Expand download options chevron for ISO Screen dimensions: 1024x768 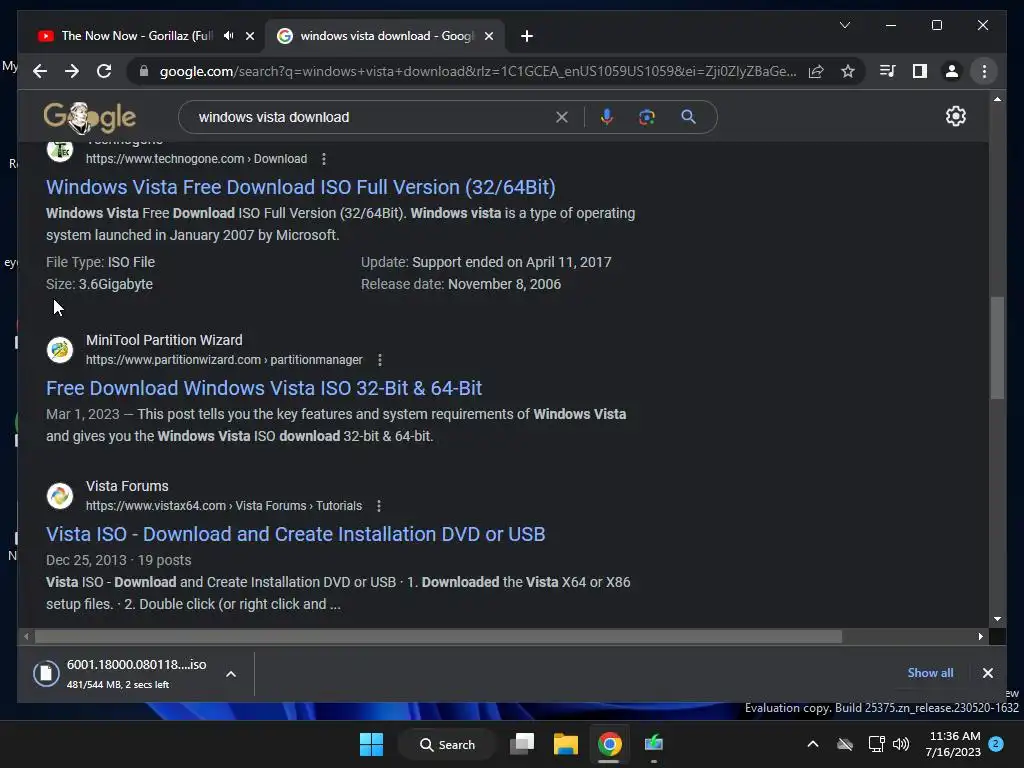pyautogui.click(x=231, y=674)
